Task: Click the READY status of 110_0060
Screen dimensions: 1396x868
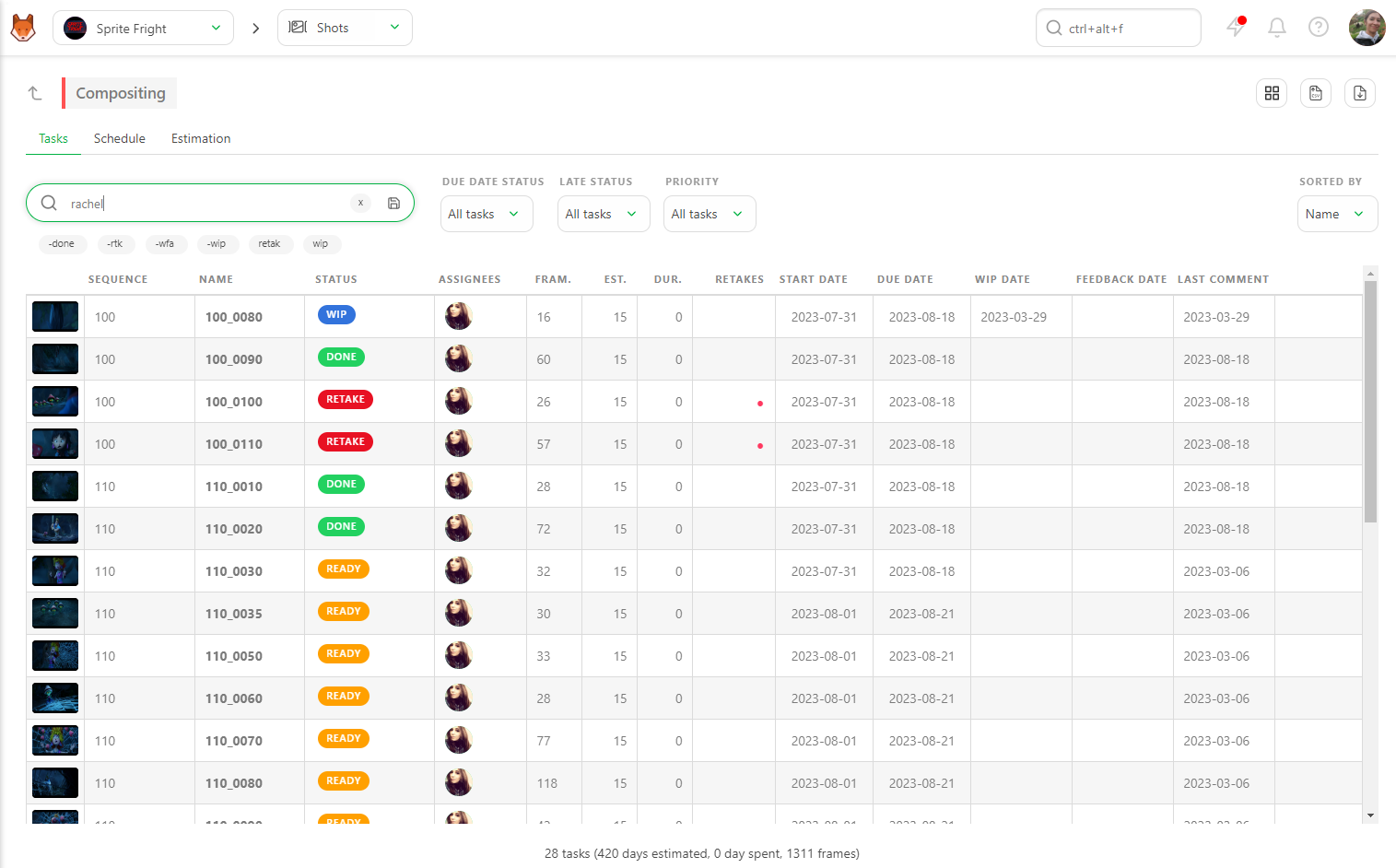Action: (x=344, y=696)
